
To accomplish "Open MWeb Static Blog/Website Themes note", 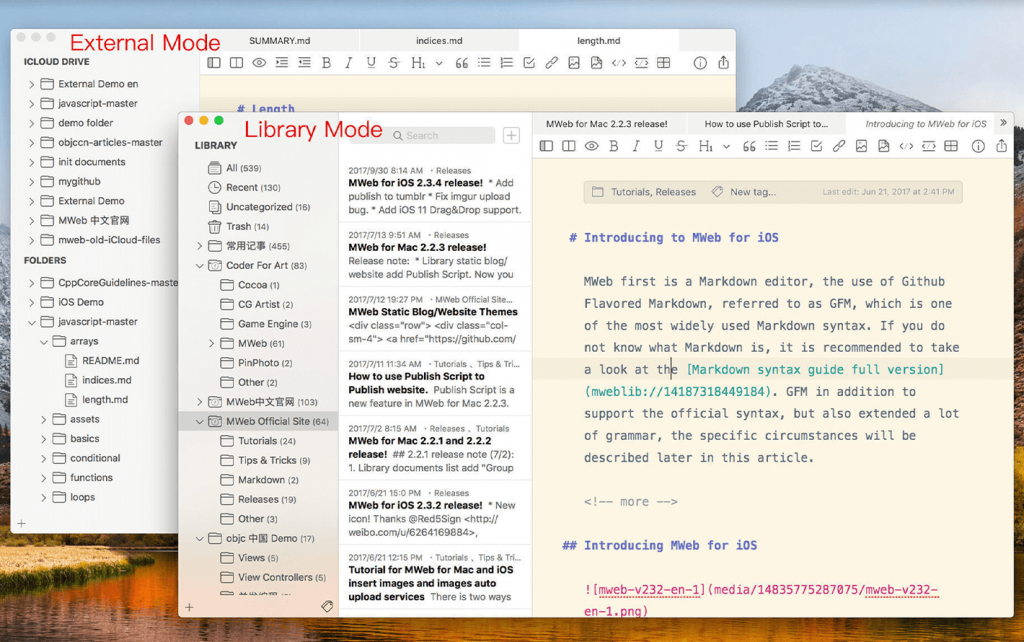I will coord(436,319).
